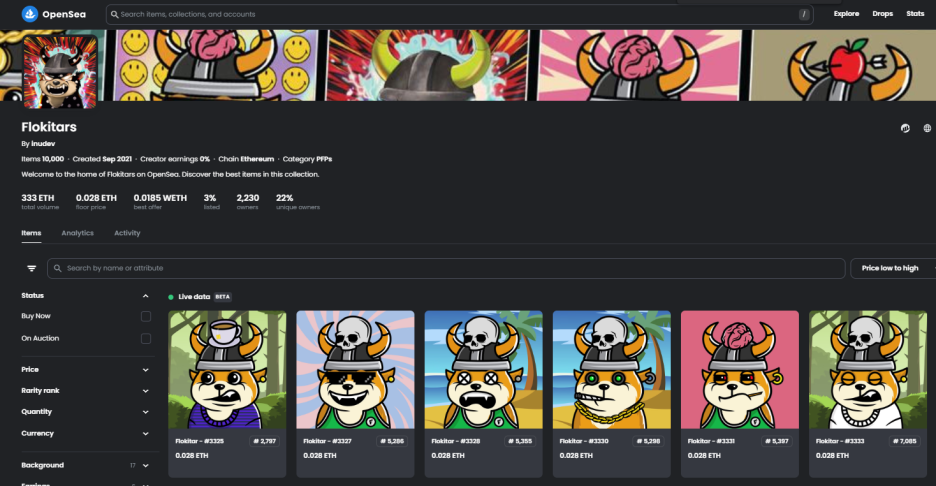
Task: Click rarity rank badge # 5,355
Action: [x=521, y=441]
